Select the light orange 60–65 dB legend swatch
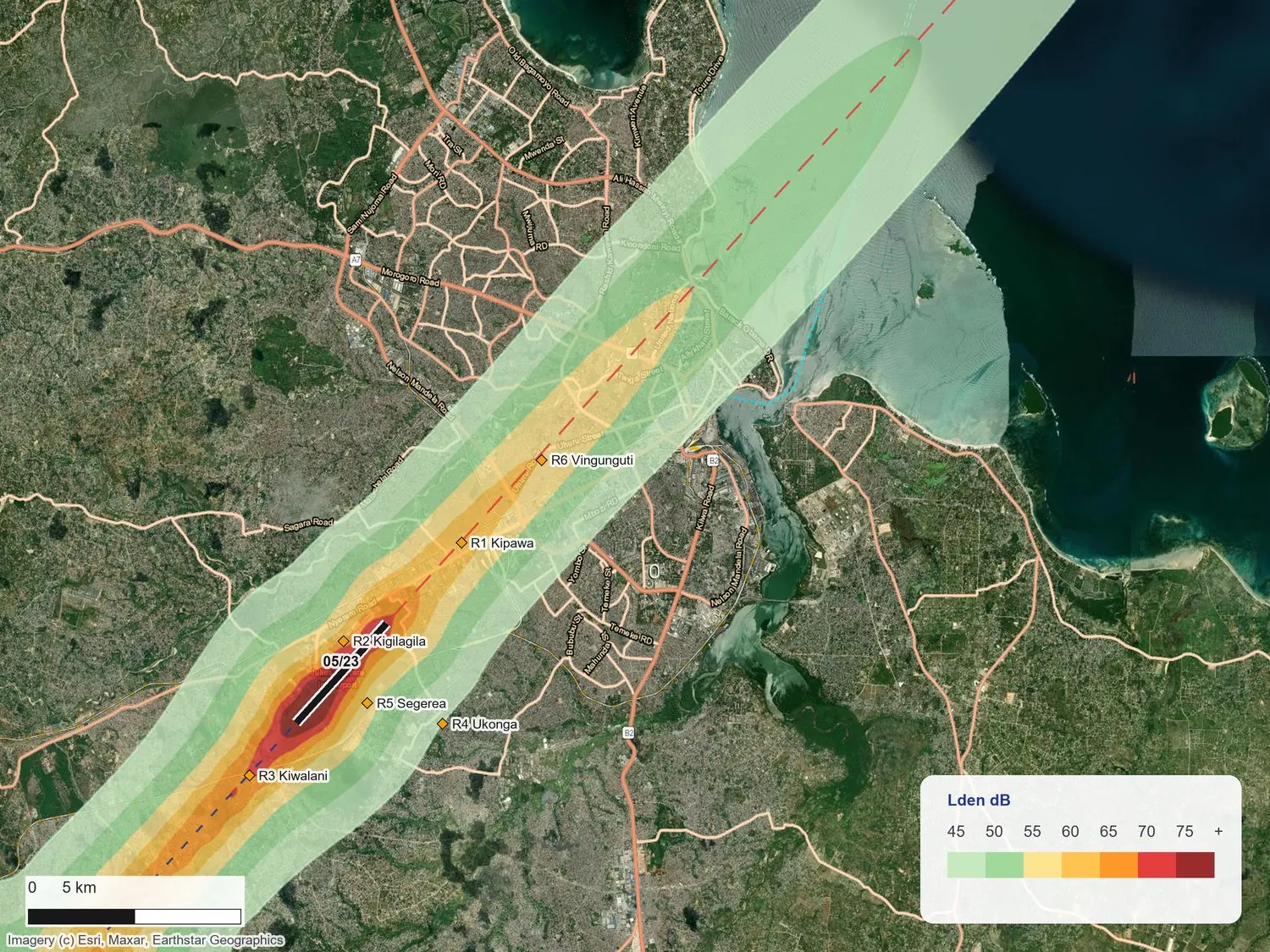The width and height of the screenshot is (1270, 952). (x=1080, y=865)
